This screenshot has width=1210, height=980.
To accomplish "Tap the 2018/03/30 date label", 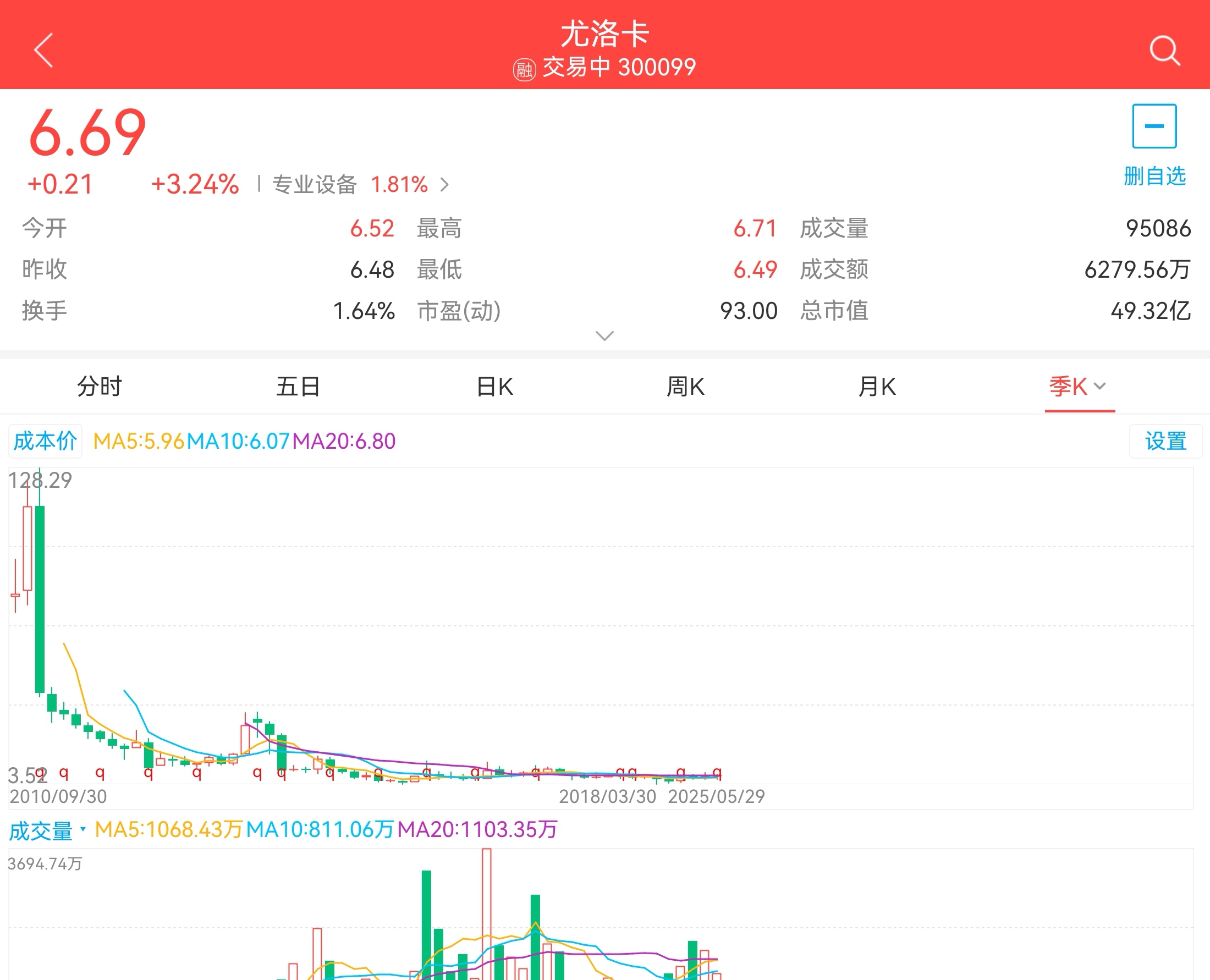I will tap(608, 796).
